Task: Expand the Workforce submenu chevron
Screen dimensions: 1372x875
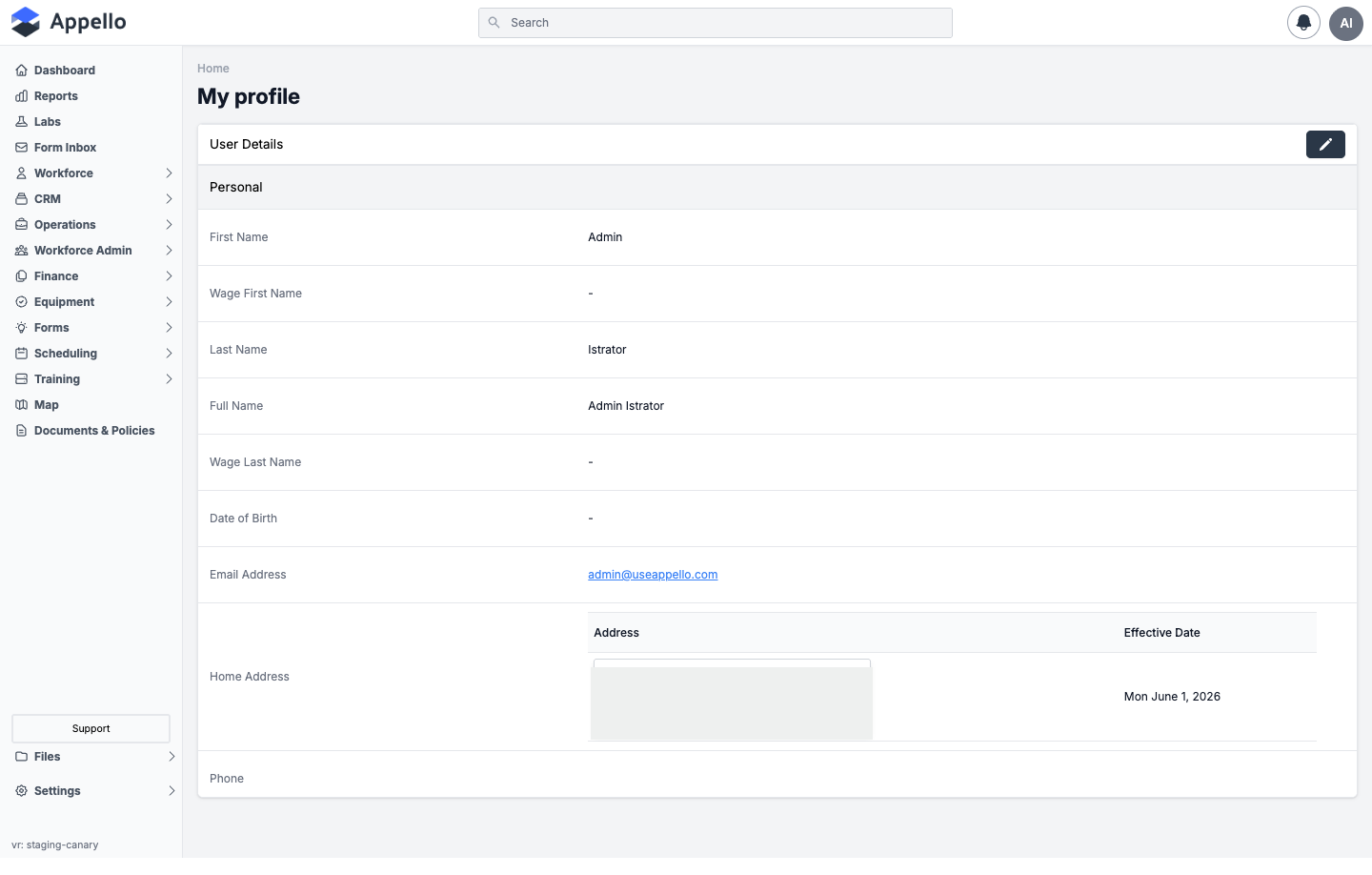Action: (169, 173)
